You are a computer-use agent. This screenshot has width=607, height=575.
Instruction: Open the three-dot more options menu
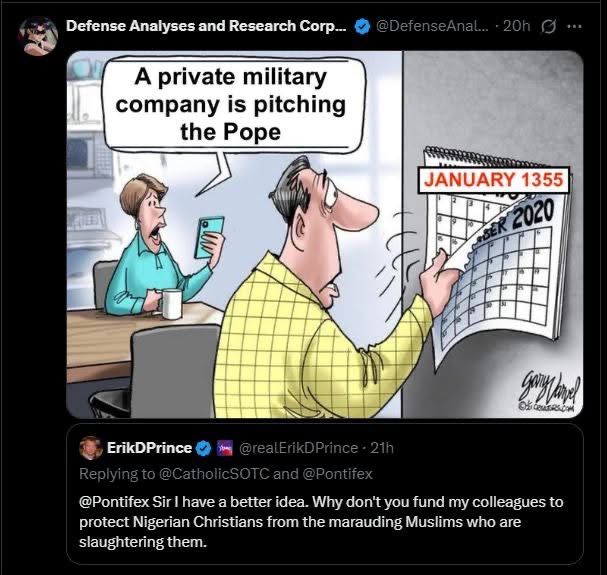click(x=574, y=26)
